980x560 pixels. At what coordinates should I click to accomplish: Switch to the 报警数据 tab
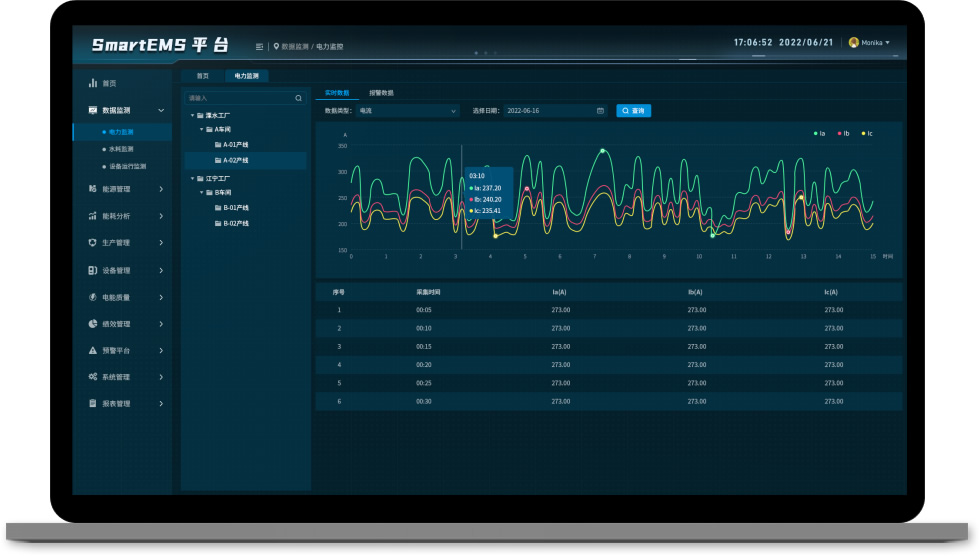click(x=381, y=92)
